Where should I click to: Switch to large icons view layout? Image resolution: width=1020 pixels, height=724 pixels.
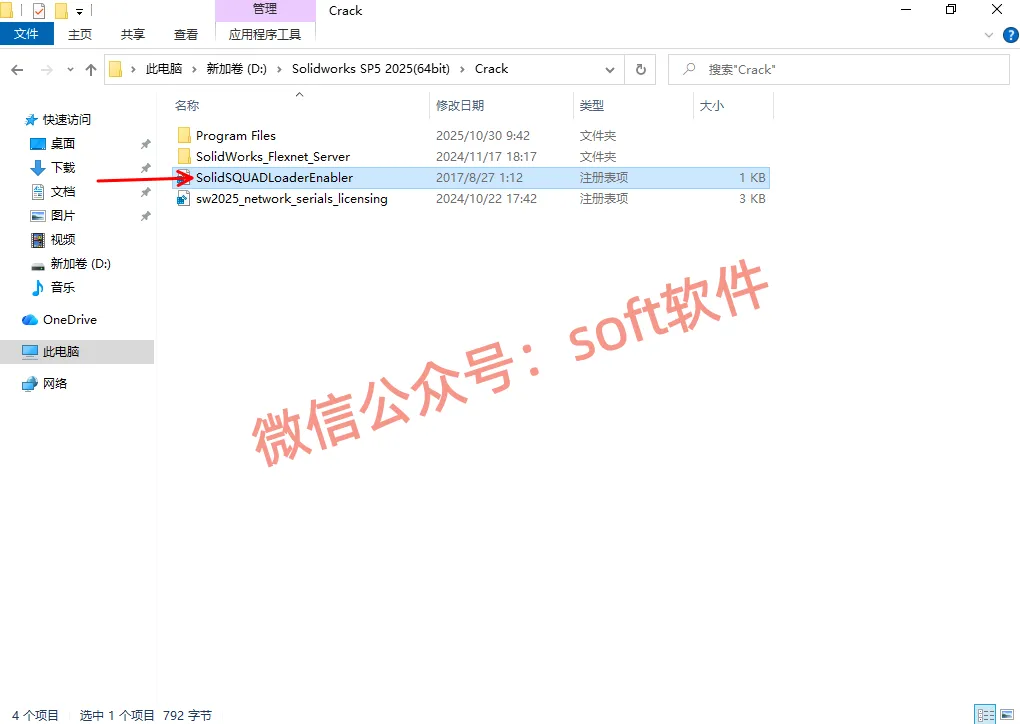tap(1007, 714)
